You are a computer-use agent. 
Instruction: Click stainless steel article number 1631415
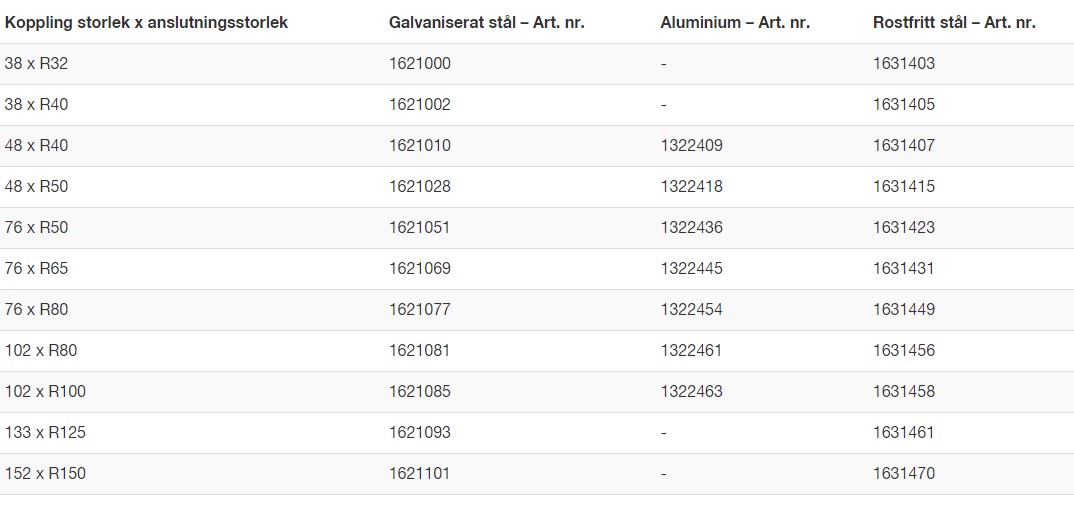tap(904, 187)
